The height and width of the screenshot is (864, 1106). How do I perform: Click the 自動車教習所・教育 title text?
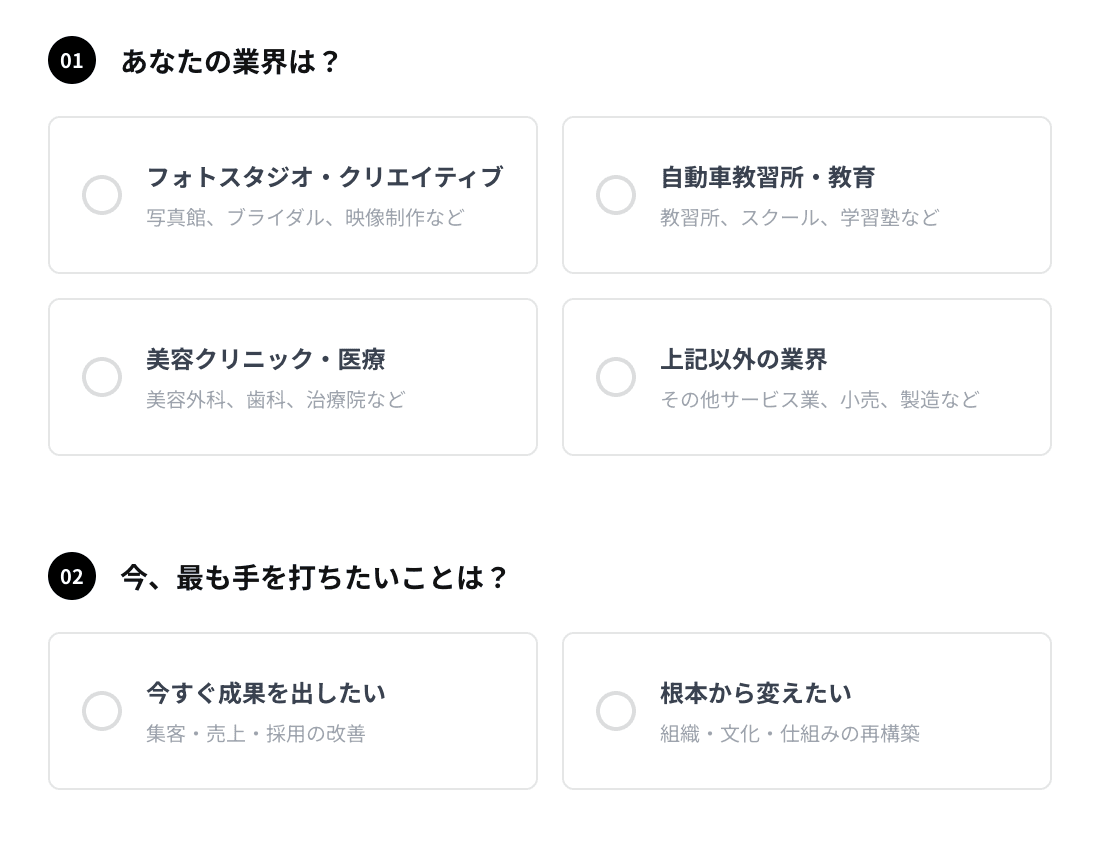tap(767, 177)
